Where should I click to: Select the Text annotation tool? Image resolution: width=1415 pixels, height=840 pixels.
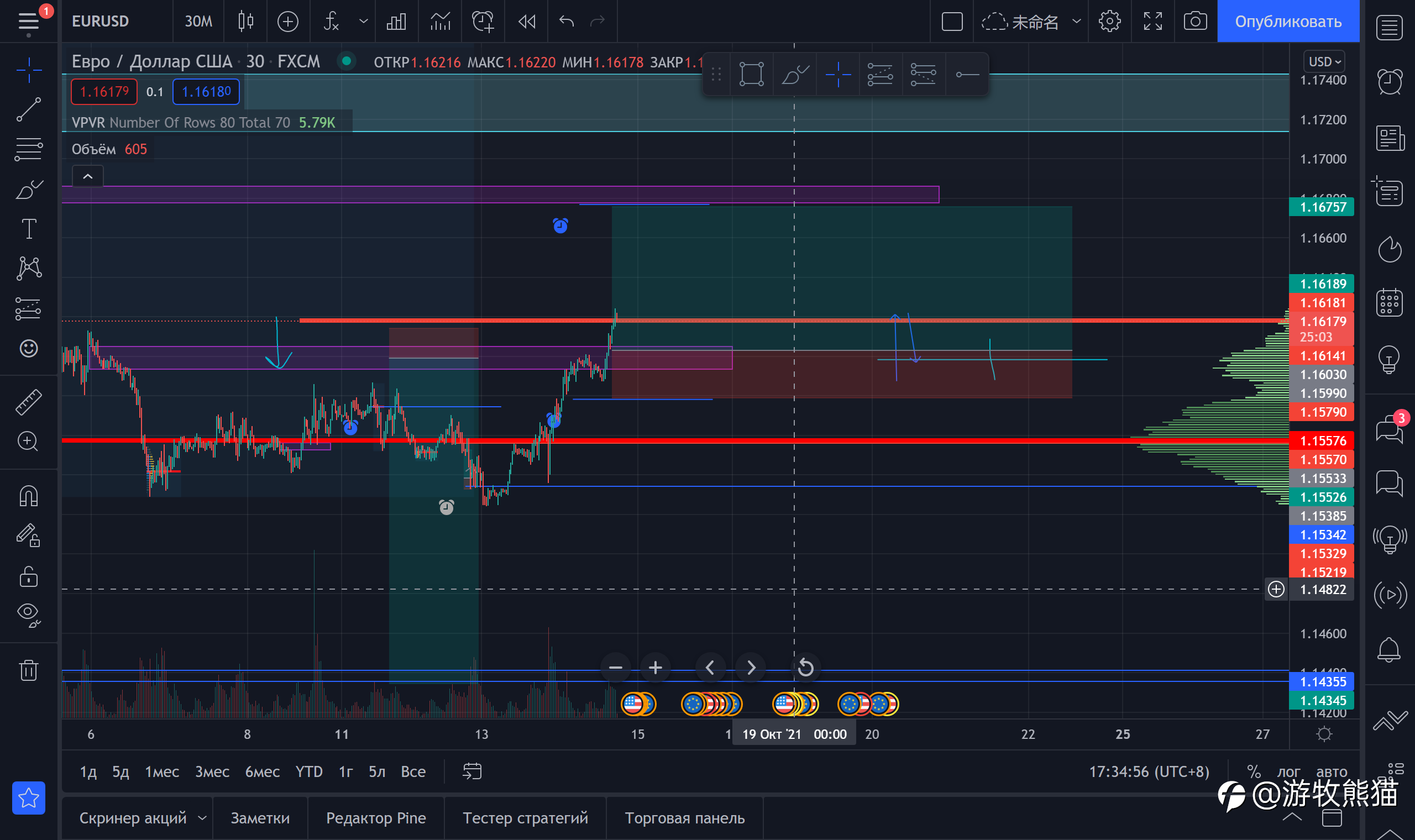coord(28,229)
